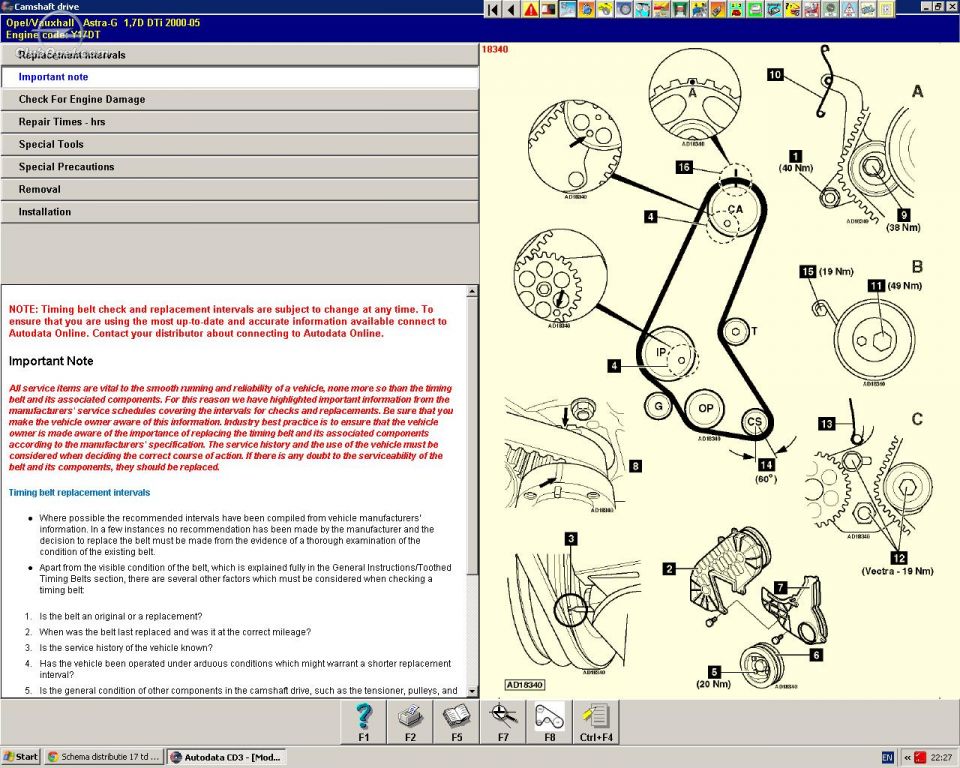
Task: Click the red system tray icon
Action: pyautogui.click(x=920, y=758)
